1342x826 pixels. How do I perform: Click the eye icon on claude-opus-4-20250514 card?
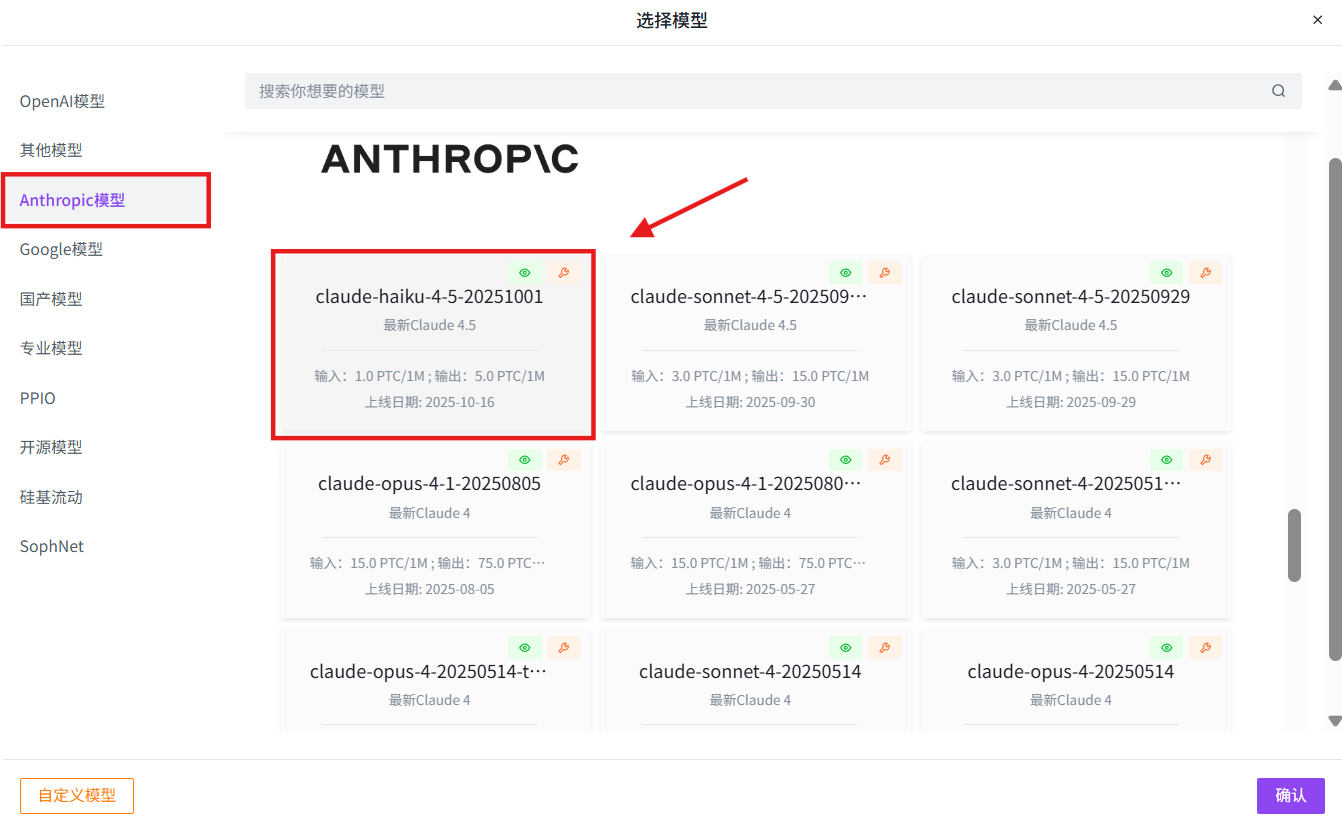coord(1166,648)
